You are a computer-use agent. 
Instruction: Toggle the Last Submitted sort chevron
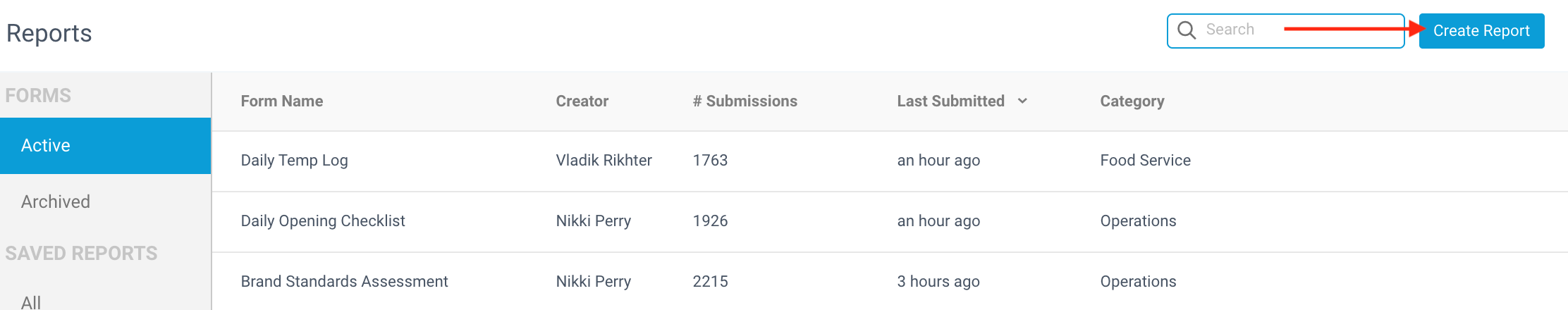(1022, 101)
